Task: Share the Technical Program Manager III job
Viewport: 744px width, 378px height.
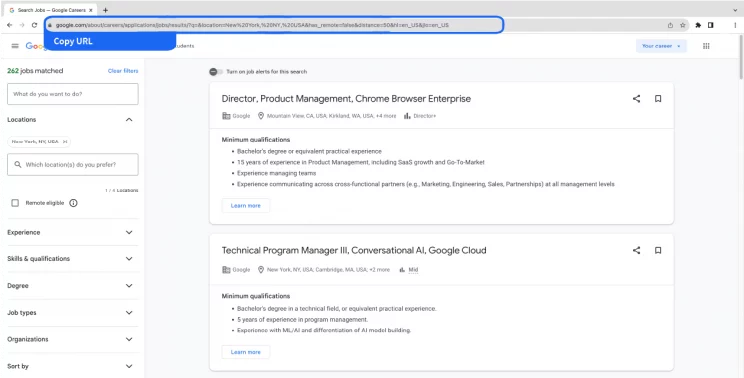Action: [636, 250]
